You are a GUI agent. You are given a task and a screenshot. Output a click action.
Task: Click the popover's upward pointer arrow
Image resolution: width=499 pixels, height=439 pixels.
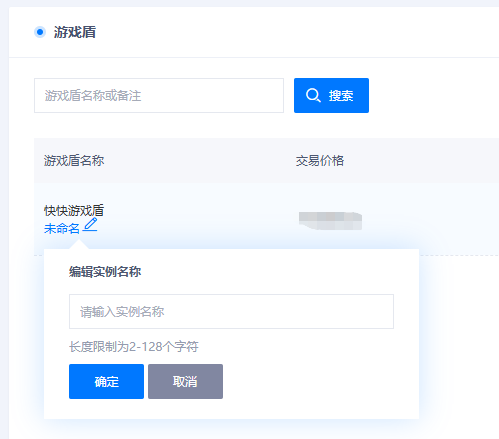[79, 245]
